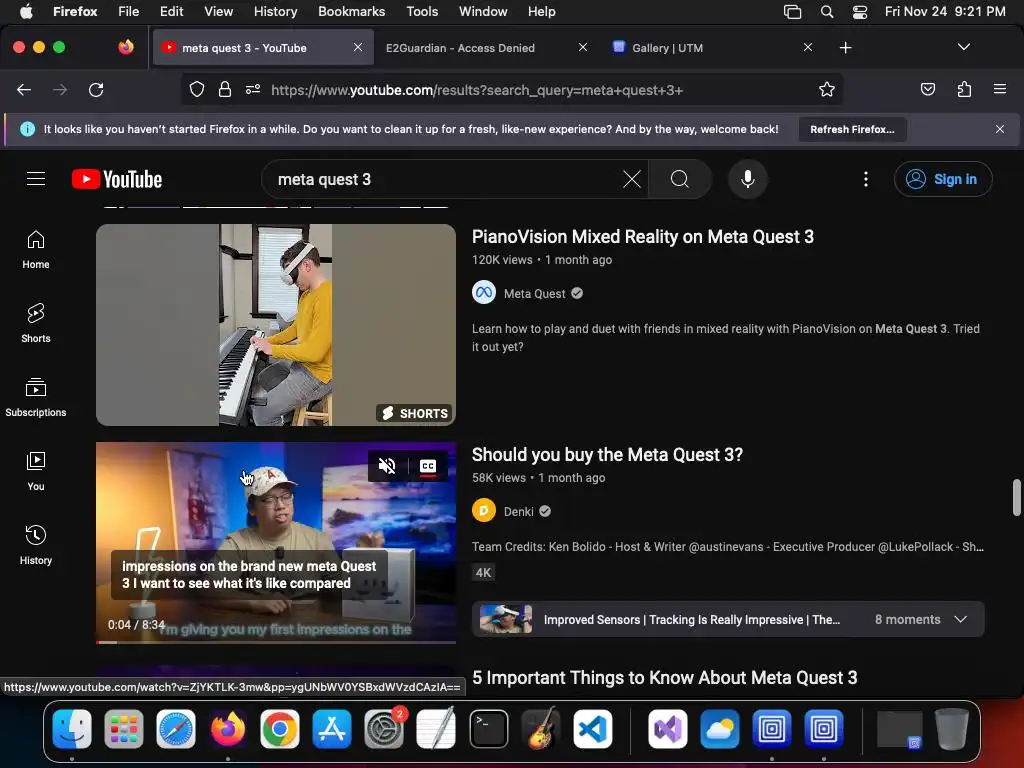Open macOS Control Center in menu bar
The width and height of the screenshot is (1024, 768).
(859, 11)
